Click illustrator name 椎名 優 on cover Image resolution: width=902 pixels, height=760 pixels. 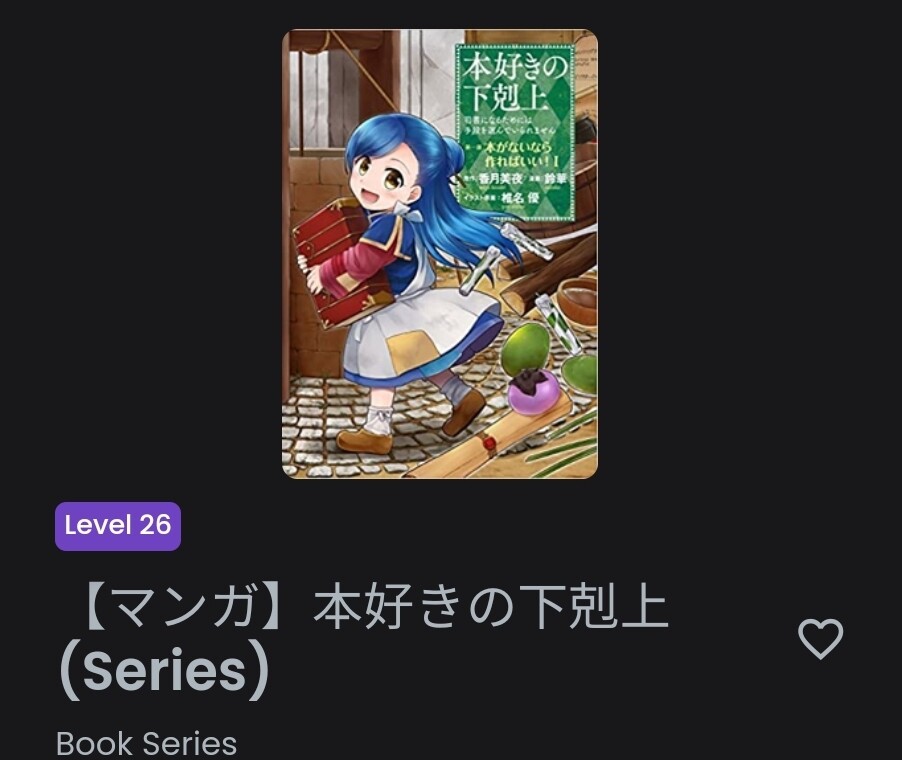point(519,198)
